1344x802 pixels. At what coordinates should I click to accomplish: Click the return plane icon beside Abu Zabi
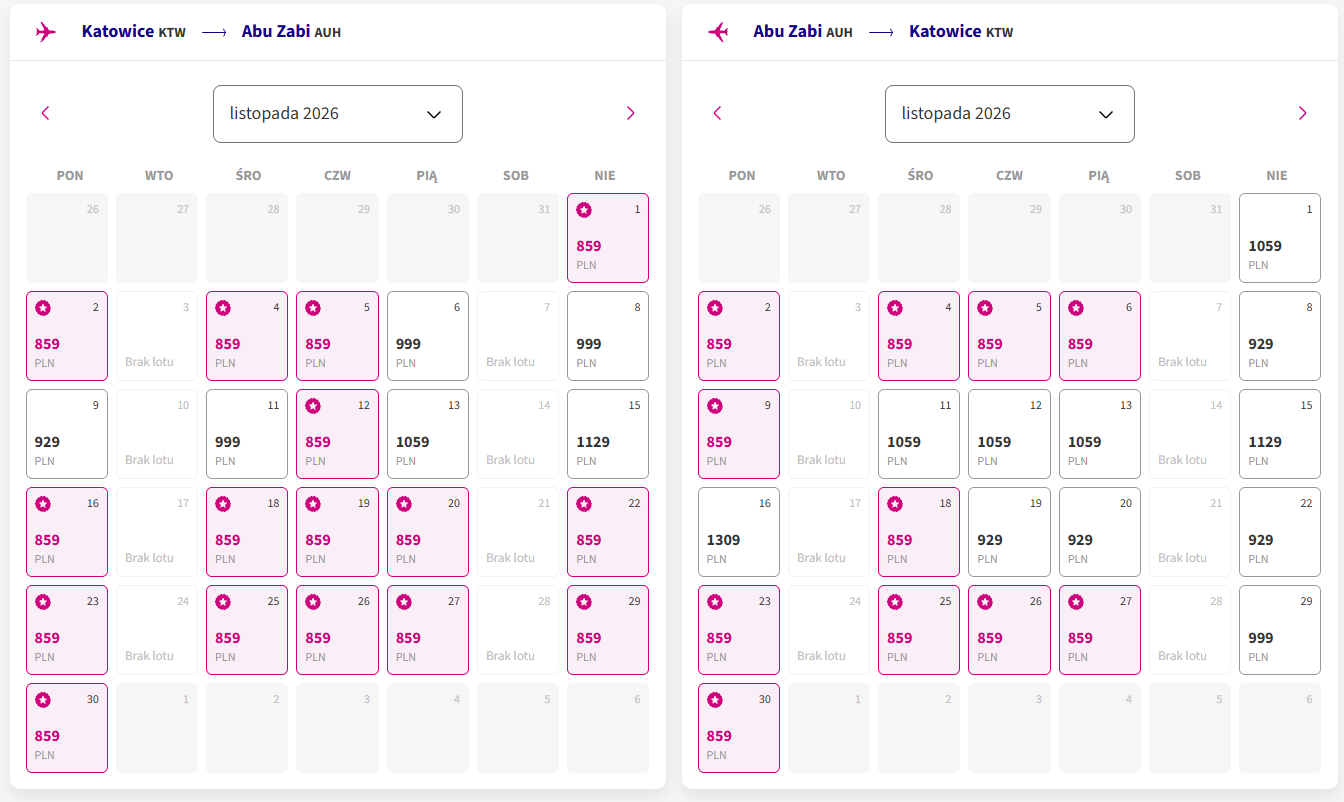point(717,32)
